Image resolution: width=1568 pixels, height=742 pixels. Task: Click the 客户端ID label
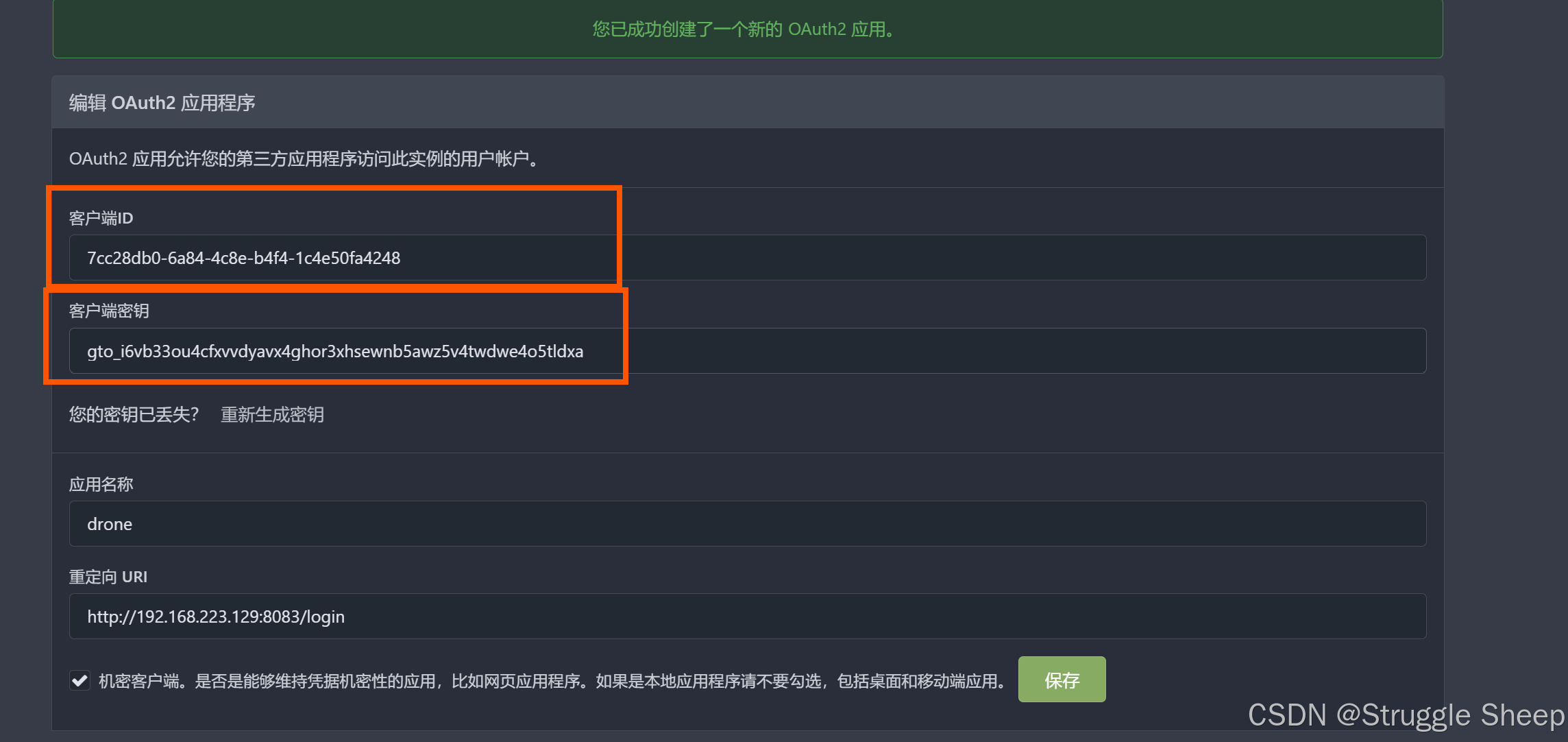point(101,218)
